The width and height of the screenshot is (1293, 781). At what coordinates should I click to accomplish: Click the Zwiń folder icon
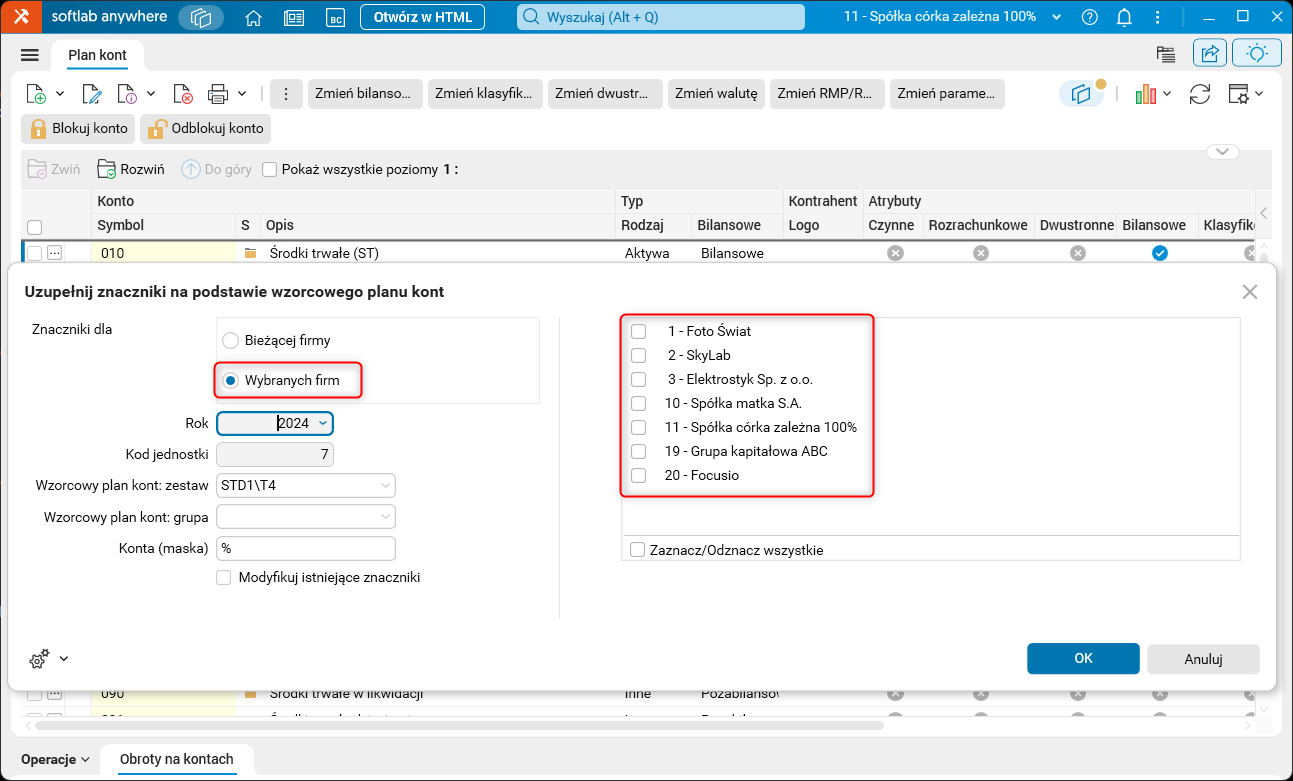point(37,169)
